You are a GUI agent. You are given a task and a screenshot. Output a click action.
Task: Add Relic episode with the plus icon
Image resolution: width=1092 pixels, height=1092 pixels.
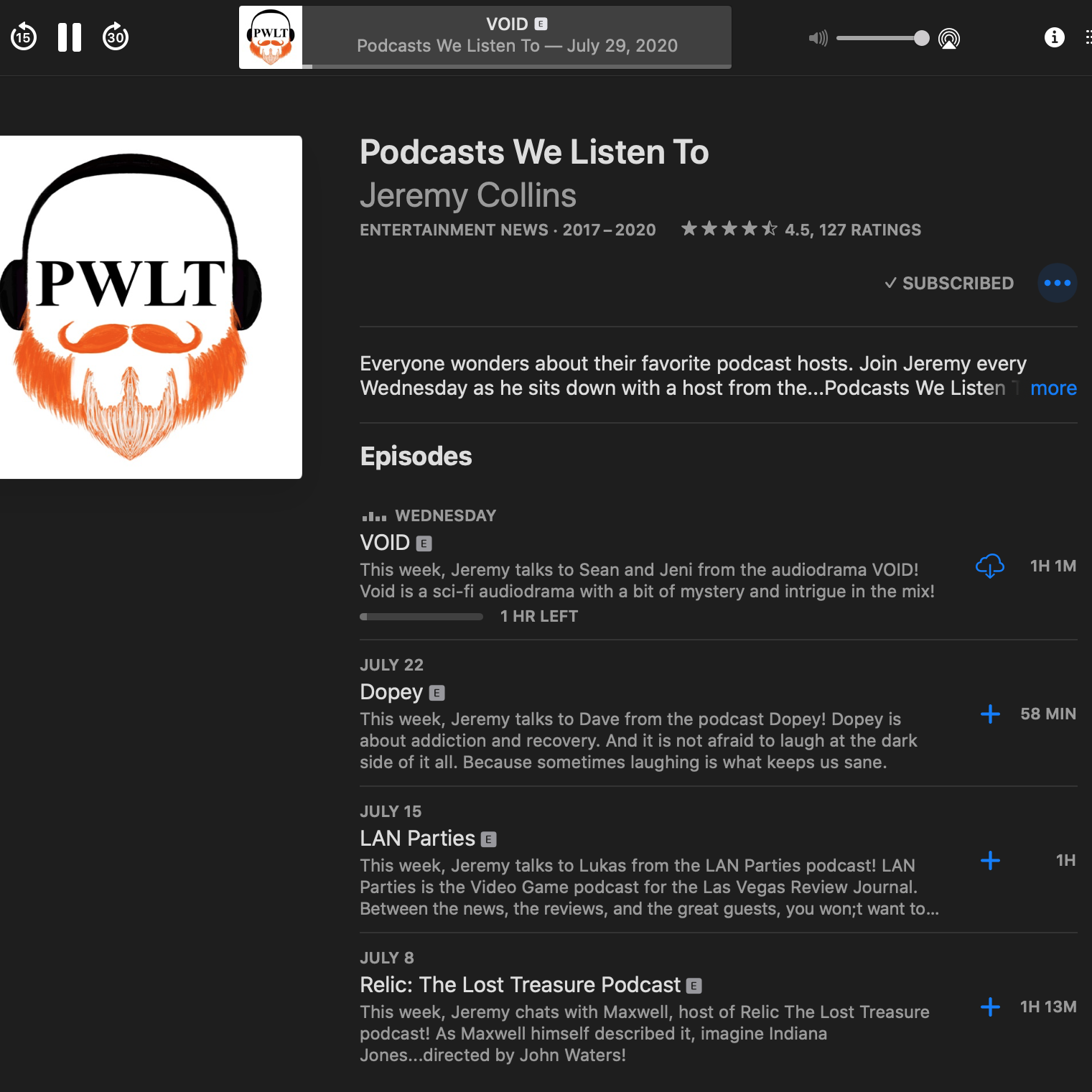(x=990, y=1007)
